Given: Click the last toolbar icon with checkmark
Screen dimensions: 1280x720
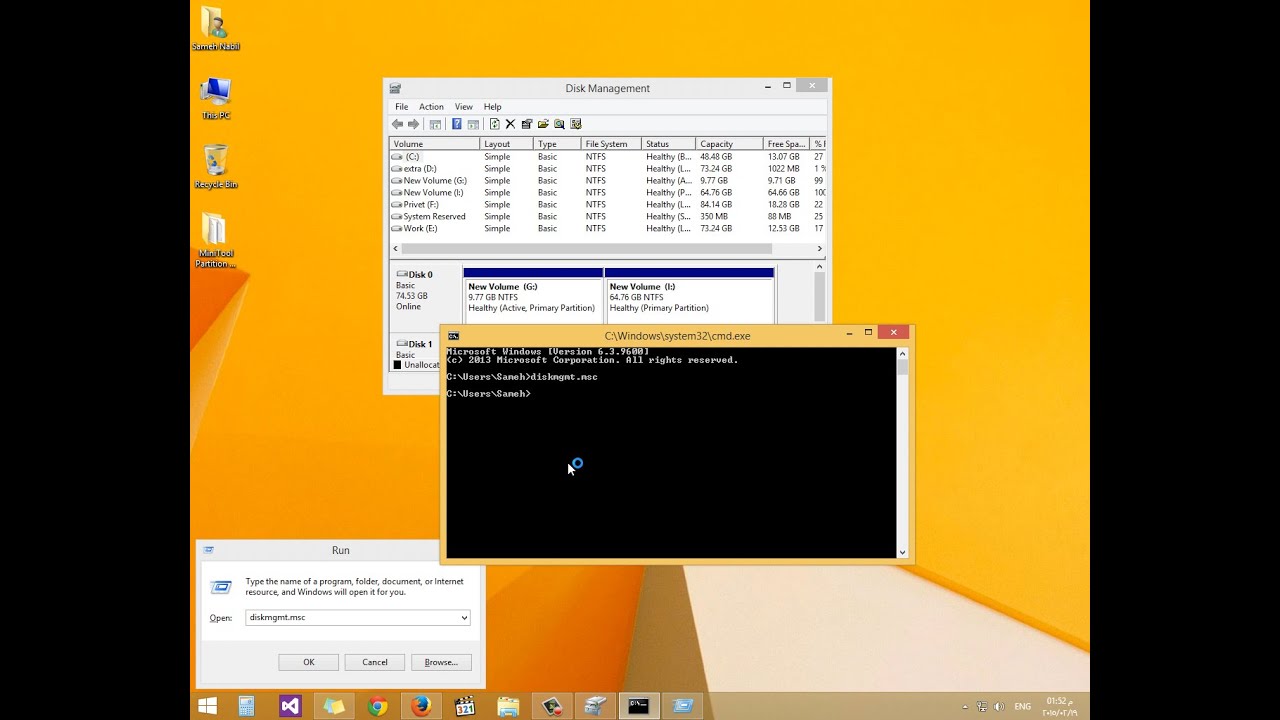Looking at the screenshot, I should [576, 124].
